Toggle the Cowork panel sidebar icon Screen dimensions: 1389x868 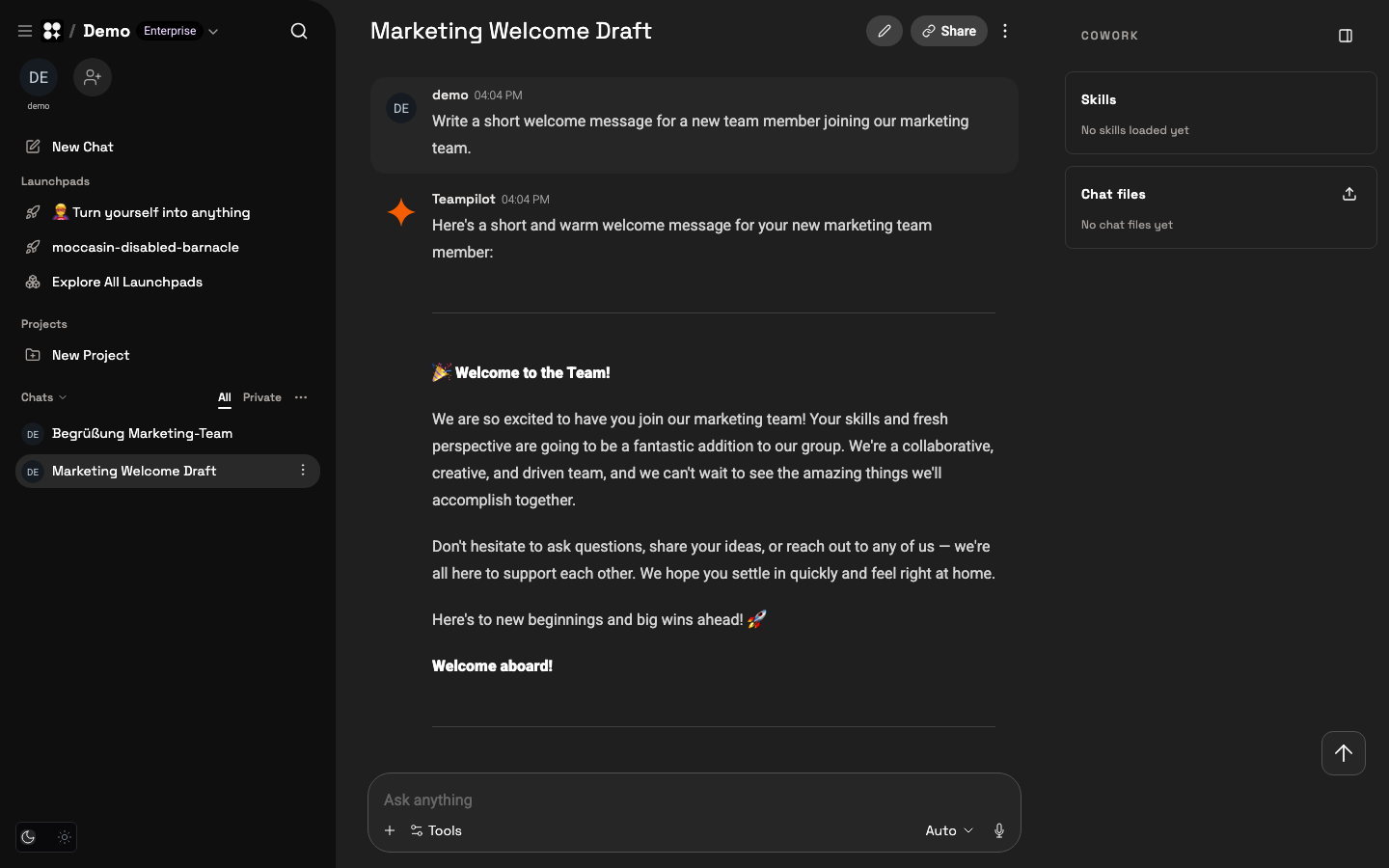[1346, 36]
